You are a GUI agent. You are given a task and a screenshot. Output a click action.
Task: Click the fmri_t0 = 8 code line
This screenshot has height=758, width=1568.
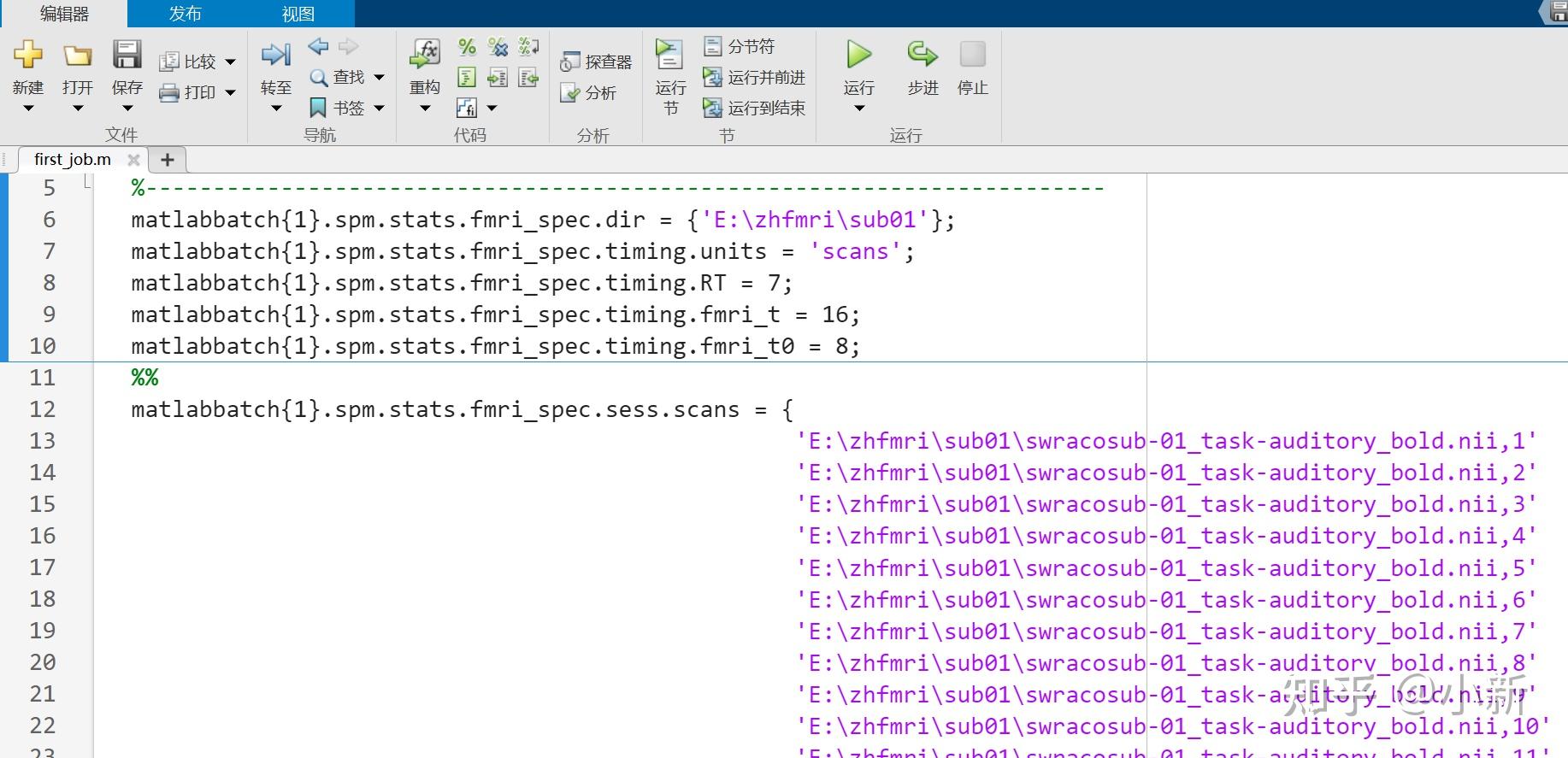coord(495,346)
